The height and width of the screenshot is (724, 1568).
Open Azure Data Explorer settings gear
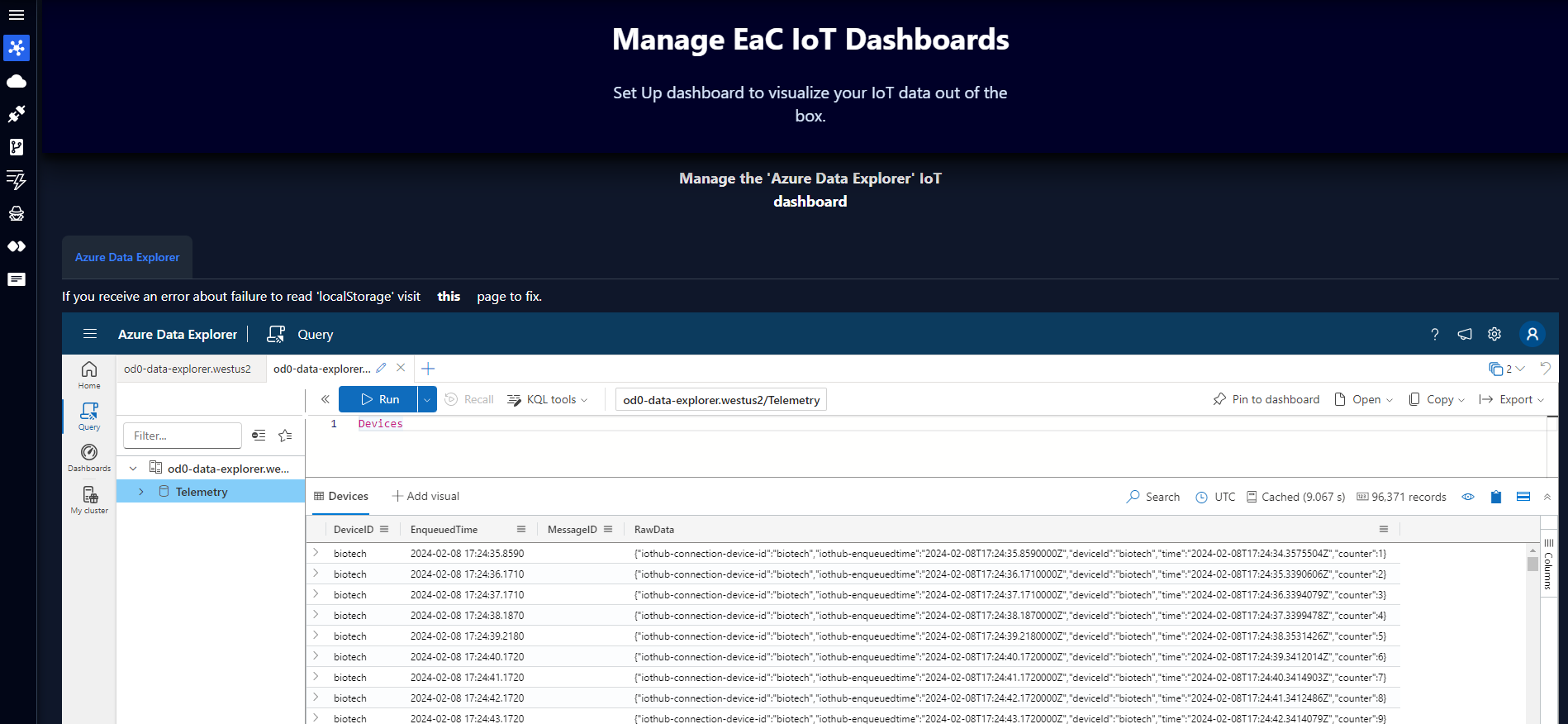(1494, 334)
